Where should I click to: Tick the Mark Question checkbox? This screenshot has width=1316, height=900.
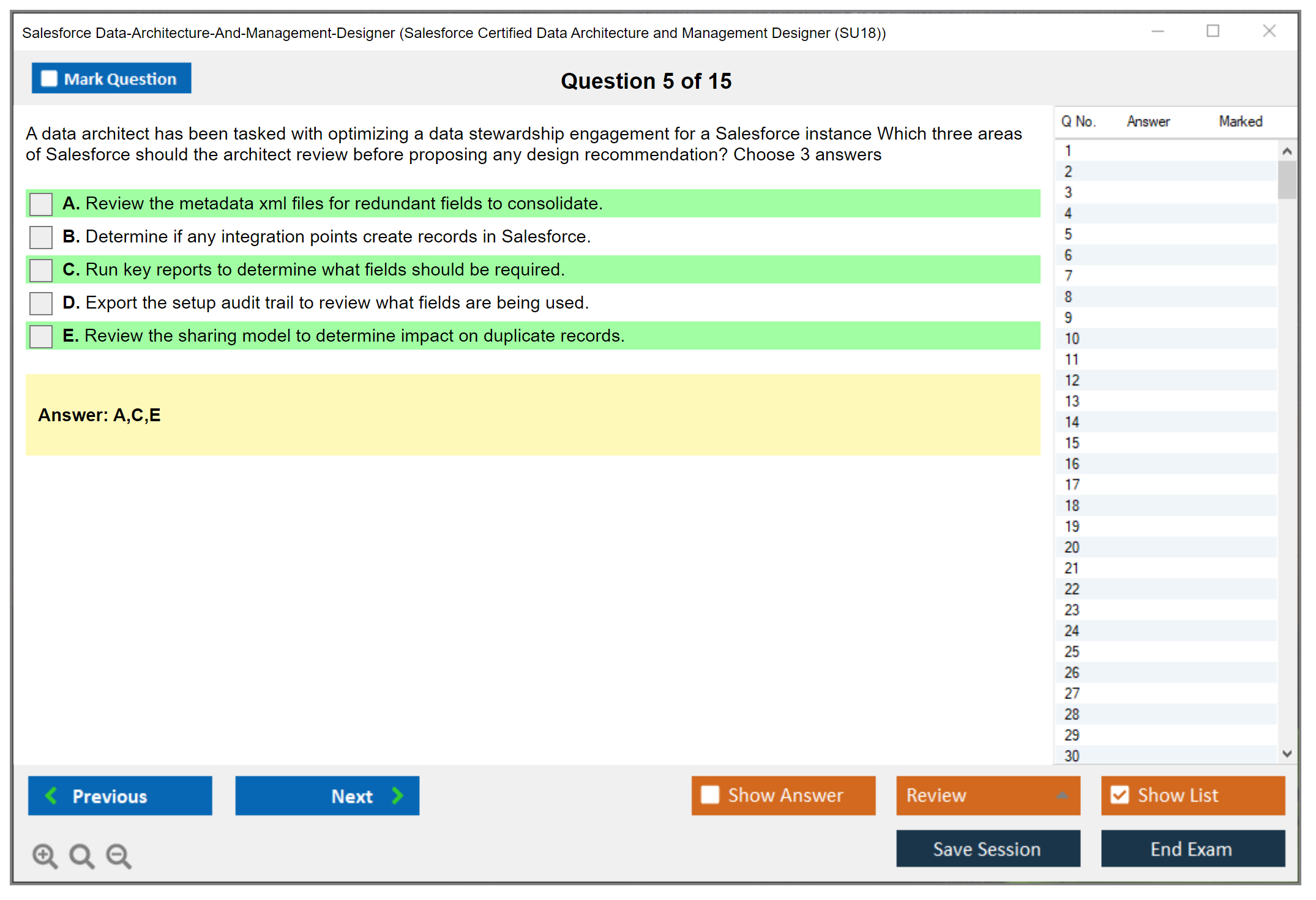pos(49,78)
